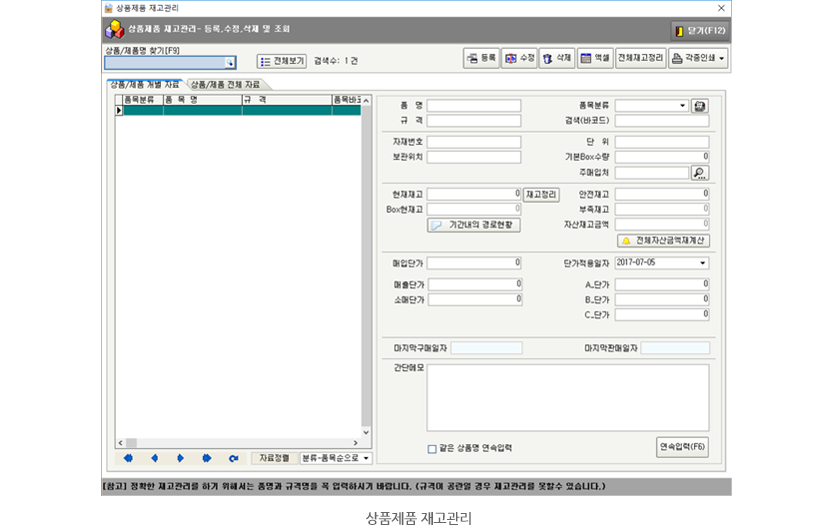
Task: Click the 등록 (register) toolbar icon
Action: pos(481,59)
